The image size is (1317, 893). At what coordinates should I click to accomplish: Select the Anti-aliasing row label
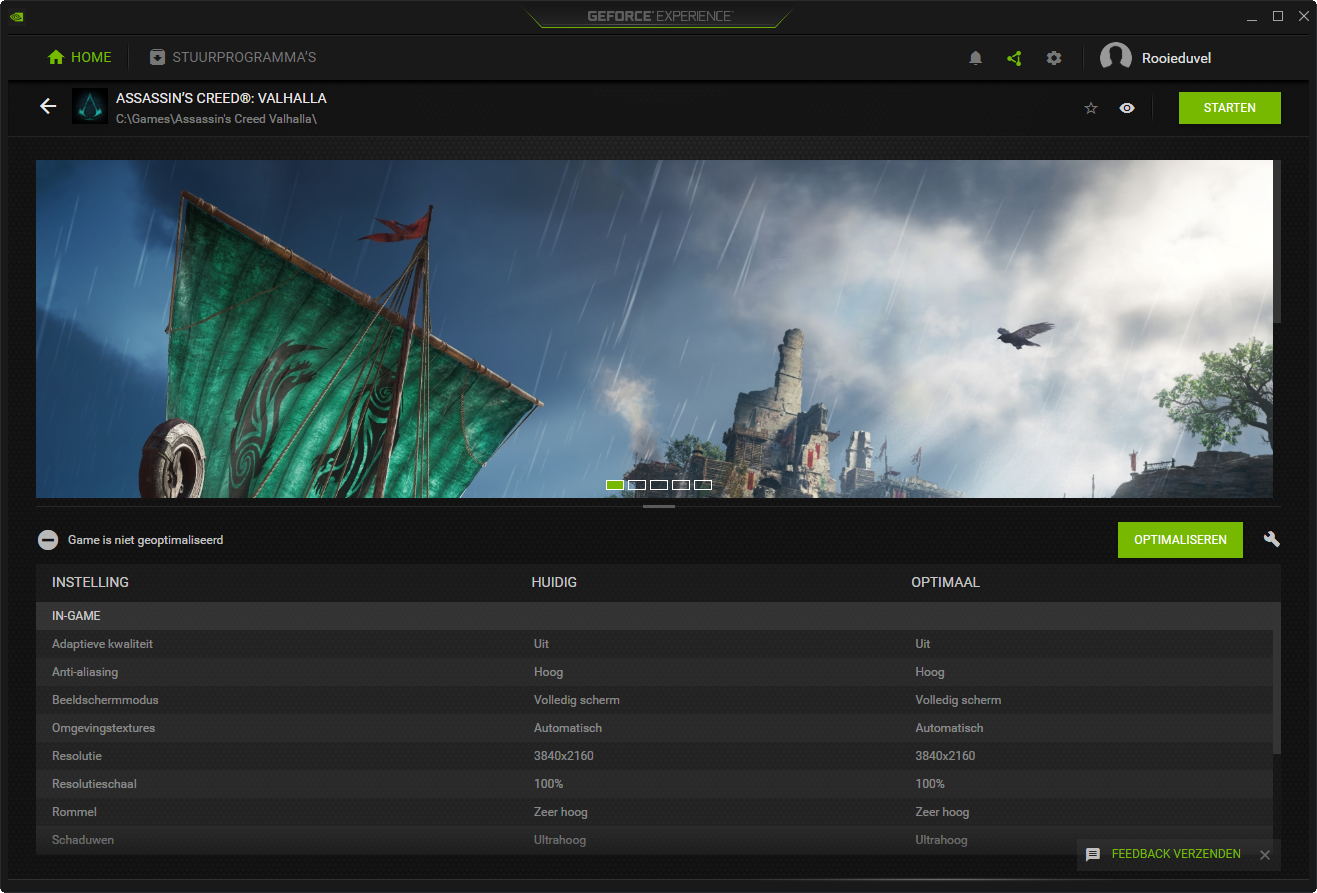(85, 672)
